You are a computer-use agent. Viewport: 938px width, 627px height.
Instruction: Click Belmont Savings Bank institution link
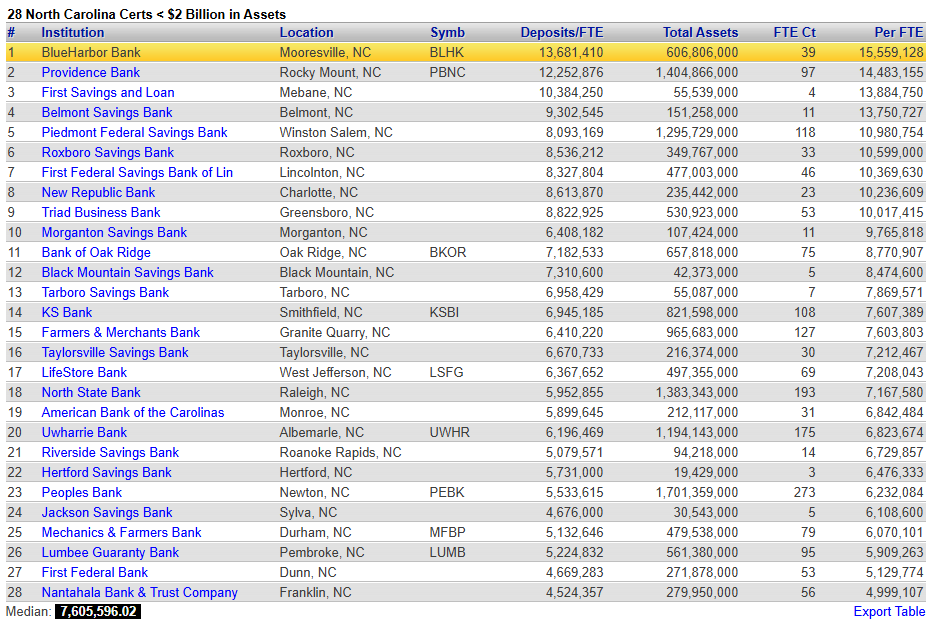pyautogui.click(x=106, y=112)
